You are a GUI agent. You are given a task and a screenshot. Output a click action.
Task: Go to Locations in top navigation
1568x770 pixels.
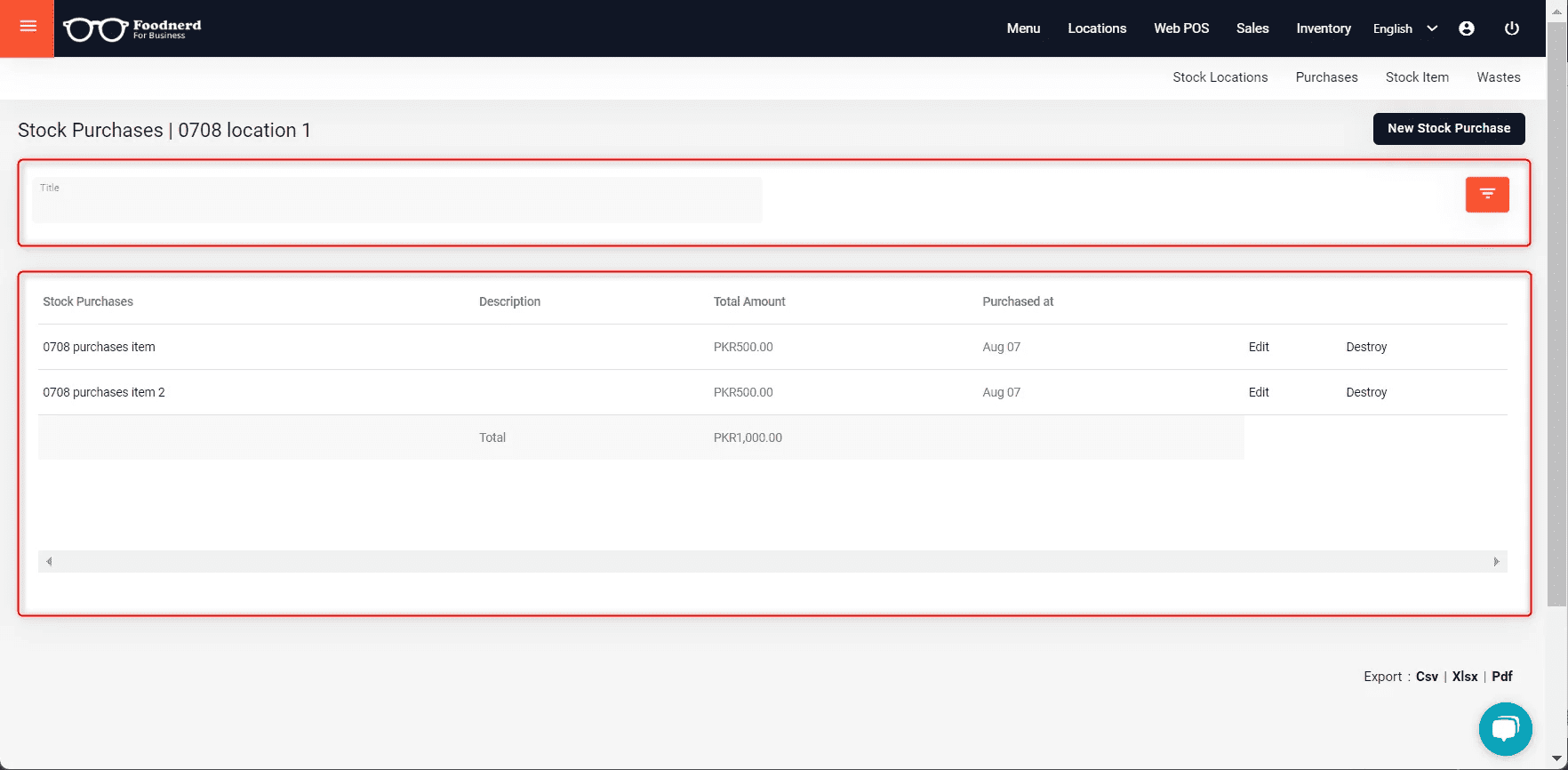[x=1097, y=28]
